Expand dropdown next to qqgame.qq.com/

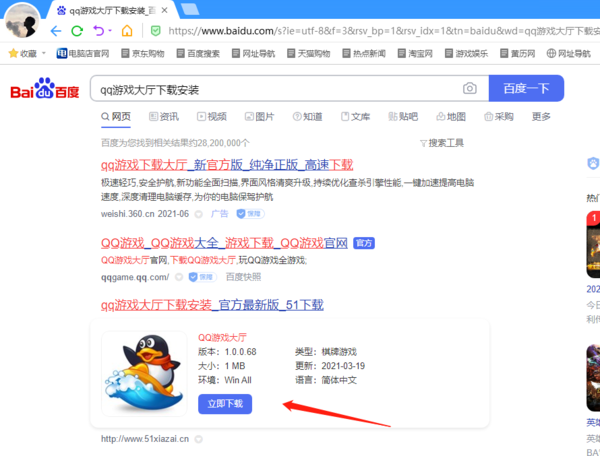[179, 277]
